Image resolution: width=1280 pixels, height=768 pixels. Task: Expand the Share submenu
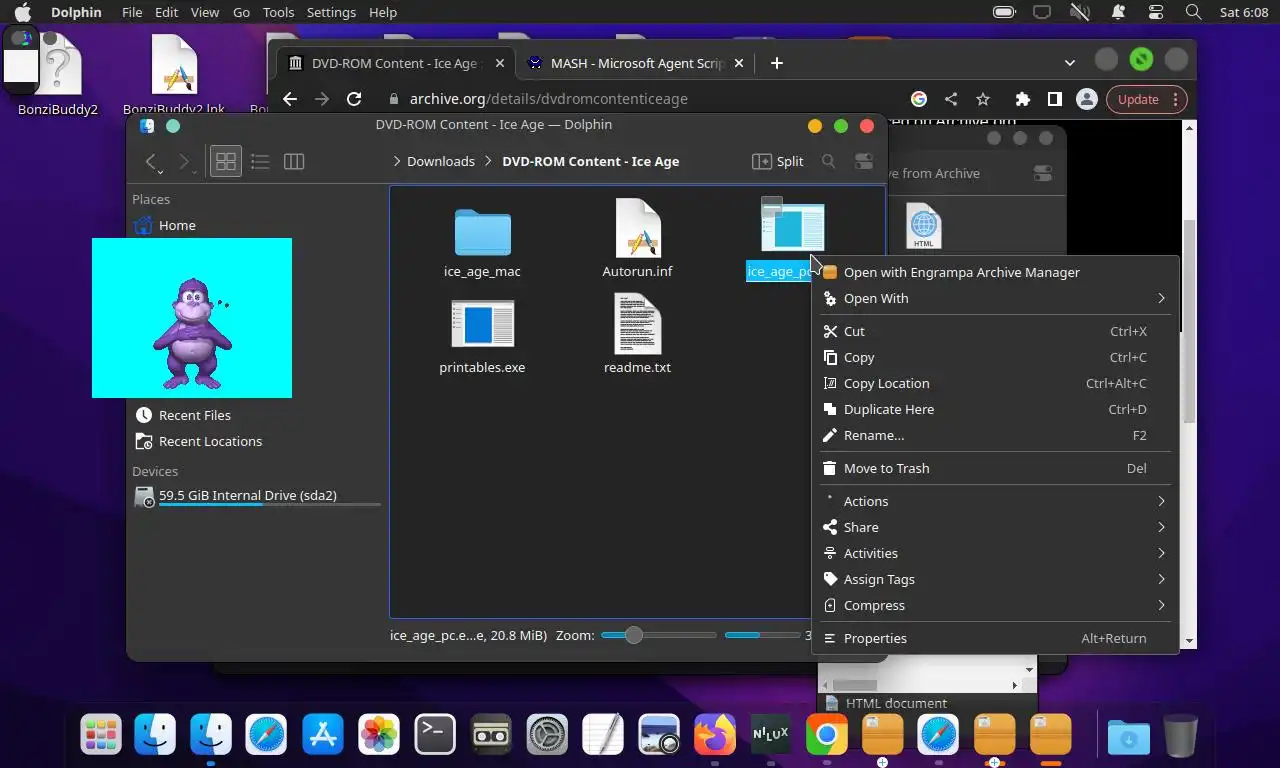996,527
